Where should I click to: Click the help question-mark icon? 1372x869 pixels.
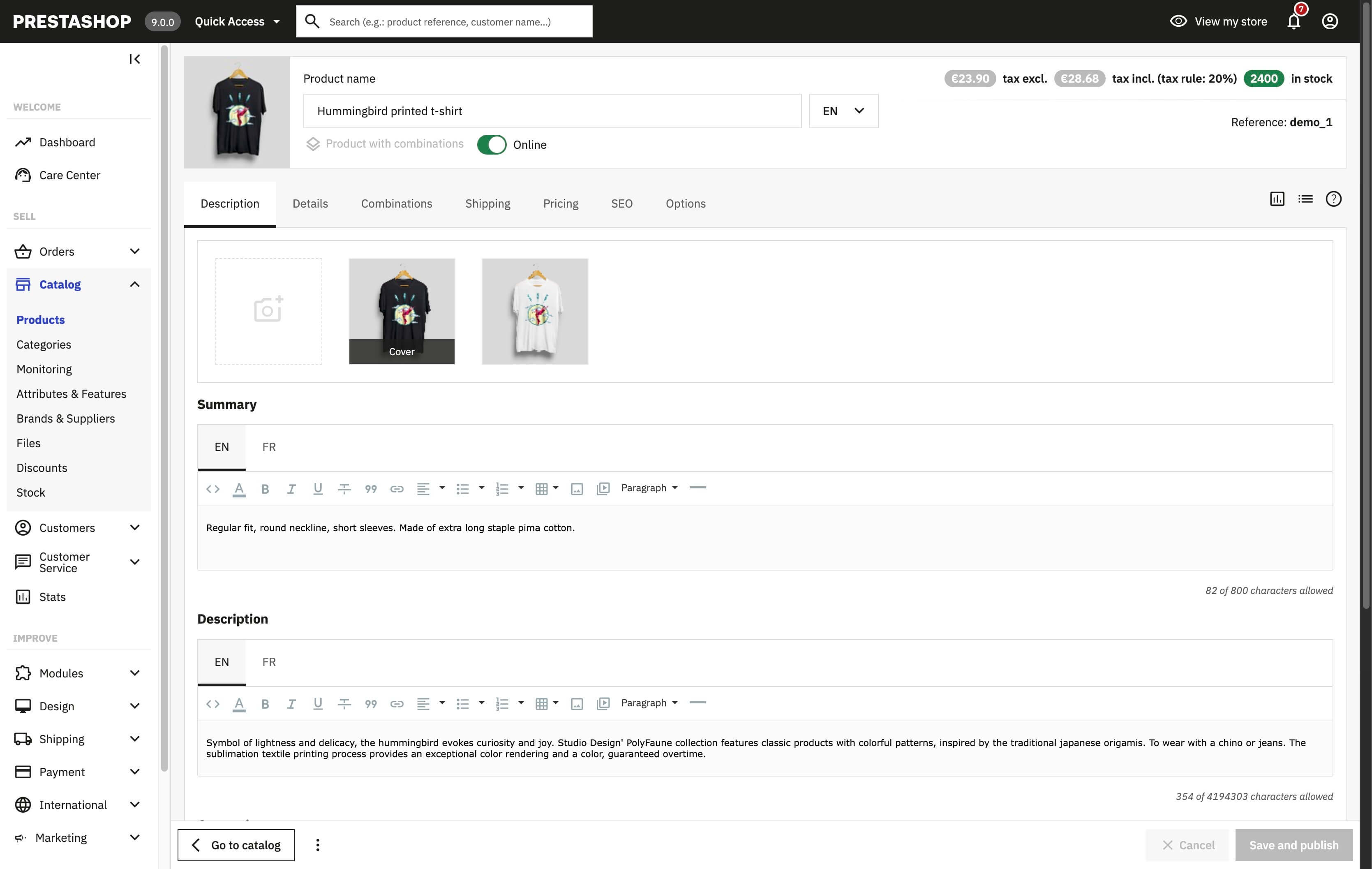tap(1333, 199)
